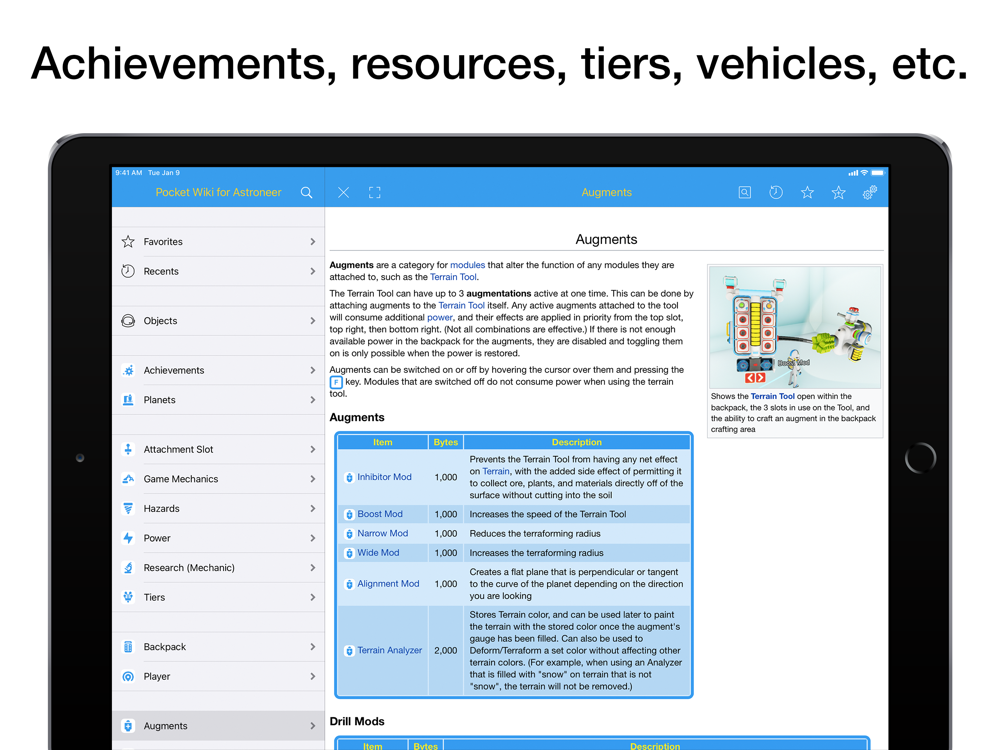Open the Narrow Mod link
Image resolution: width=1000 pixels, height=750 pixels.
(383, 533)
